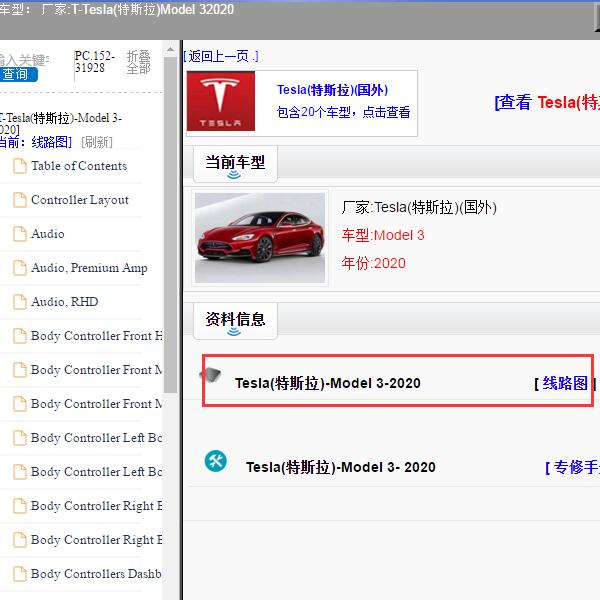
Task: Click the blue 查询 search button
Action: (18, 74)
